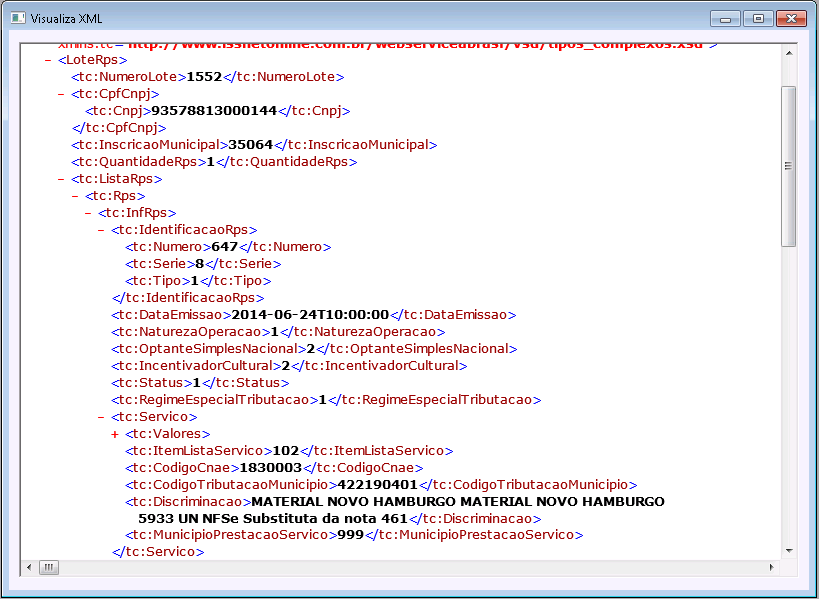819x599 pixels.
Task: Click the opening tc:Valores tag name
Action: pos(168,433)
